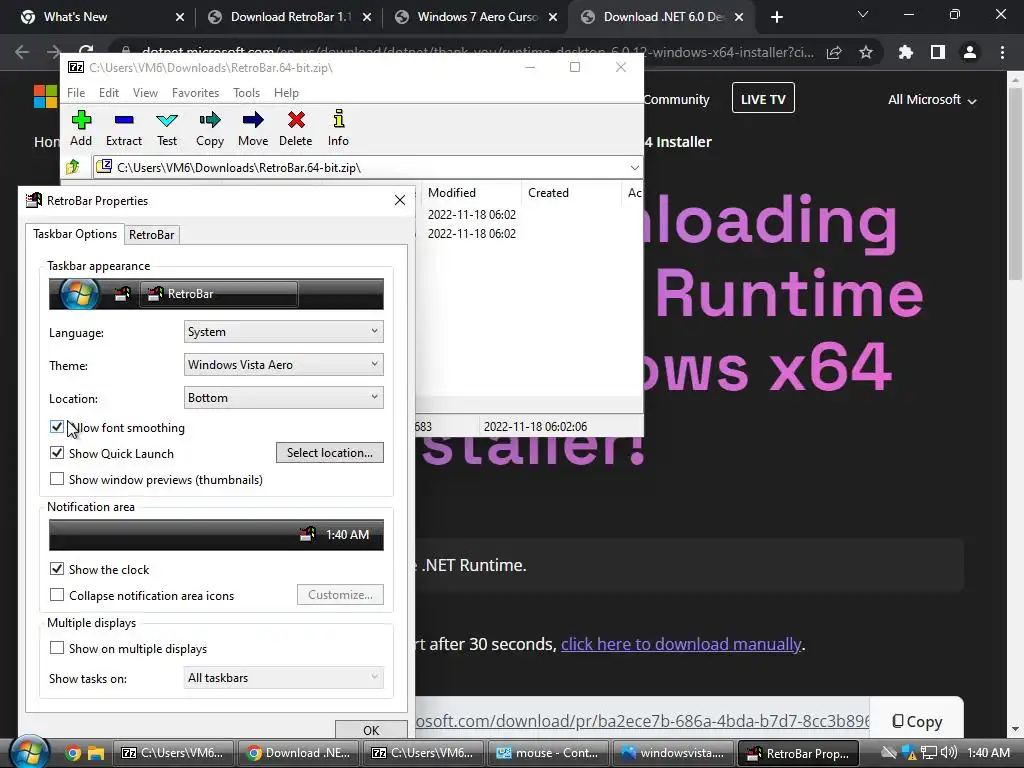Enable Collapse notification area icons
This screenshot has height=768, width=1024.
coord(57,595)
